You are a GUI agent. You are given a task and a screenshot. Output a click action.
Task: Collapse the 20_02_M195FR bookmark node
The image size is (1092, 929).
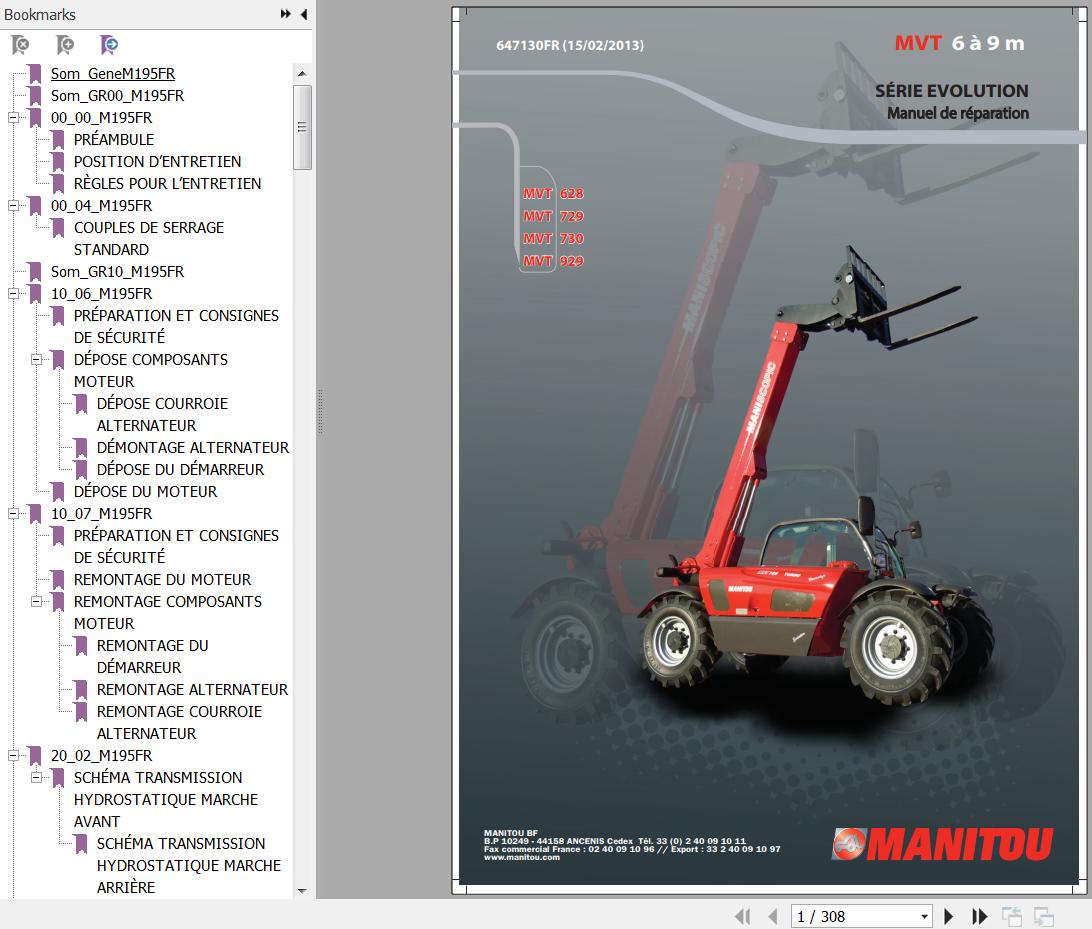[x=13, y=755]
